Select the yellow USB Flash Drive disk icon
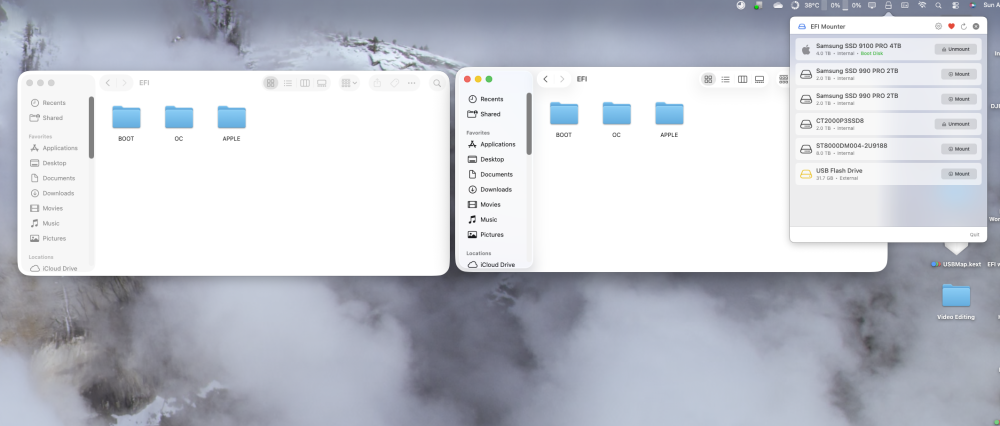The height and width of the screenshot is (426, 1000). pos(806,173)
